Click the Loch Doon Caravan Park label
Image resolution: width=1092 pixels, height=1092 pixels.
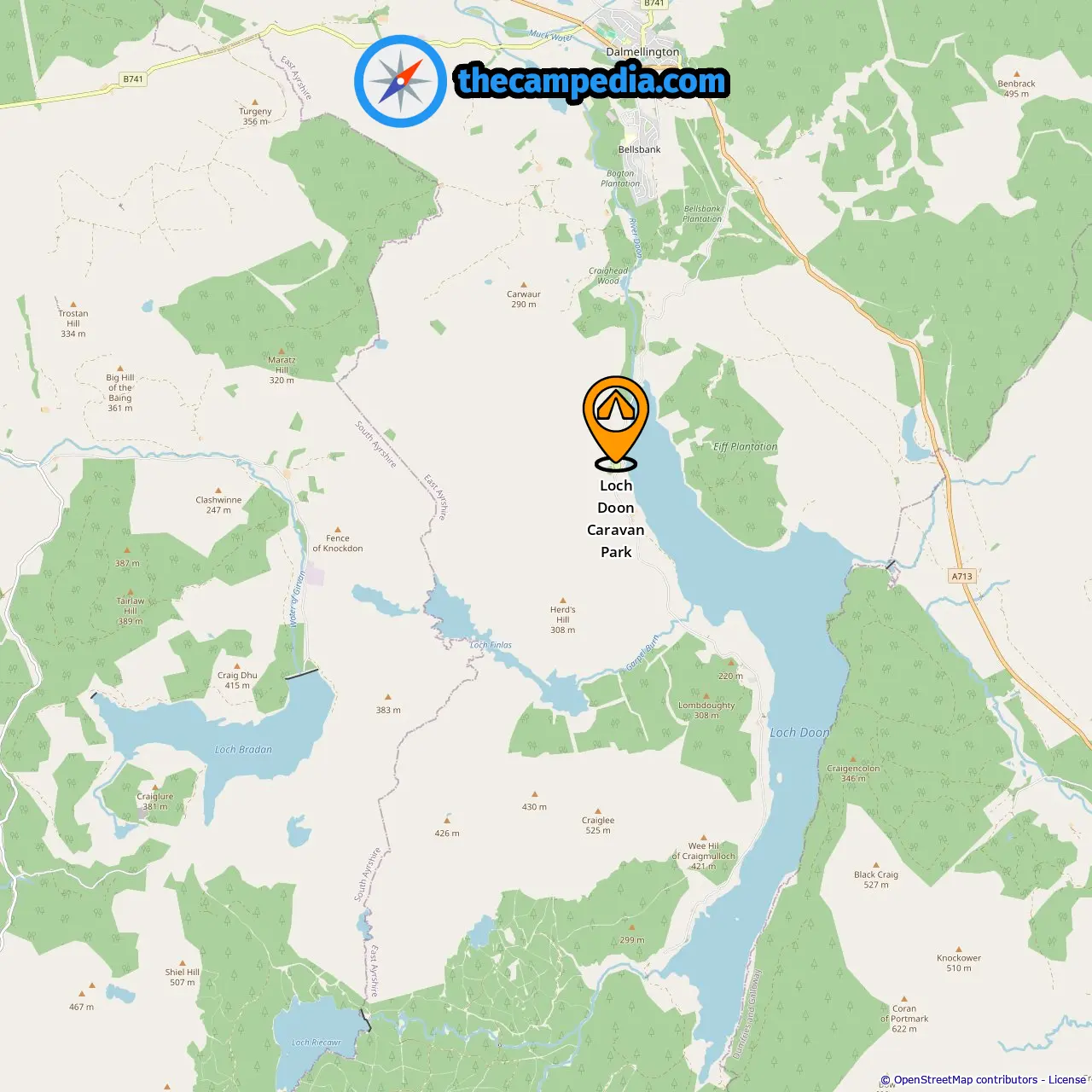pyautogui.click(x=616, y=519)
